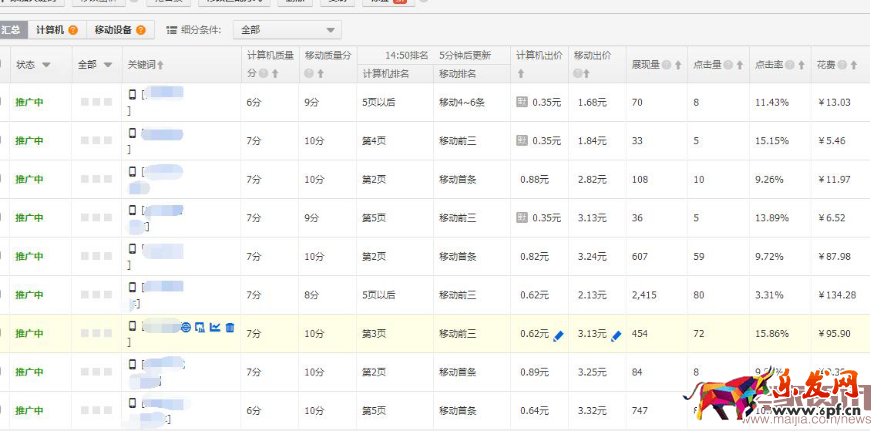Click default-bid icon in ¥6.52 row

[522, 217]
